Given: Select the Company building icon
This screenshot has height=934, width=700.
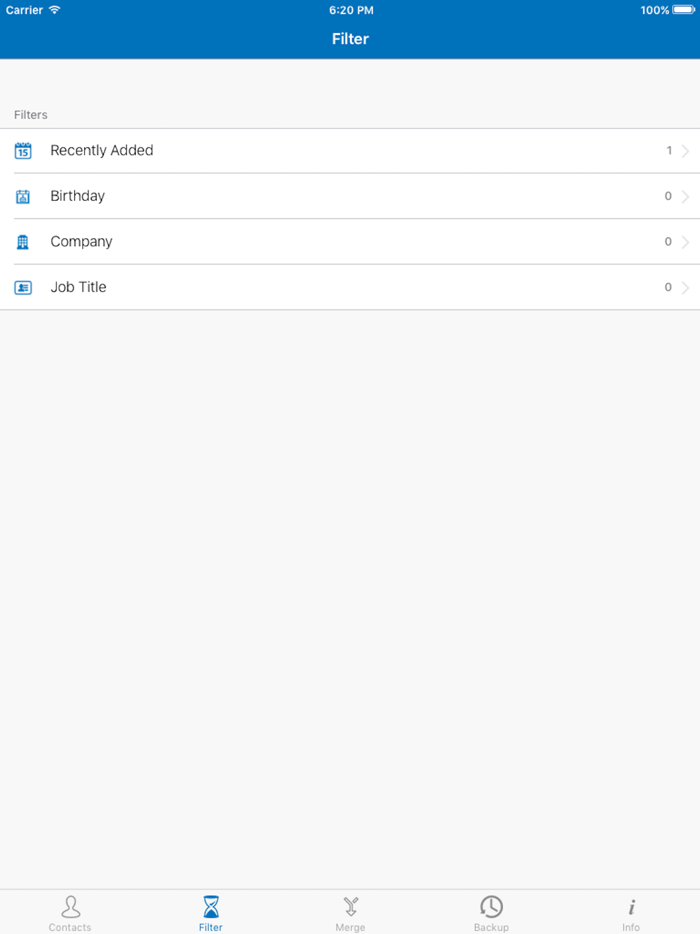Looking at the screenshot, I should click(x=23, y=242).
